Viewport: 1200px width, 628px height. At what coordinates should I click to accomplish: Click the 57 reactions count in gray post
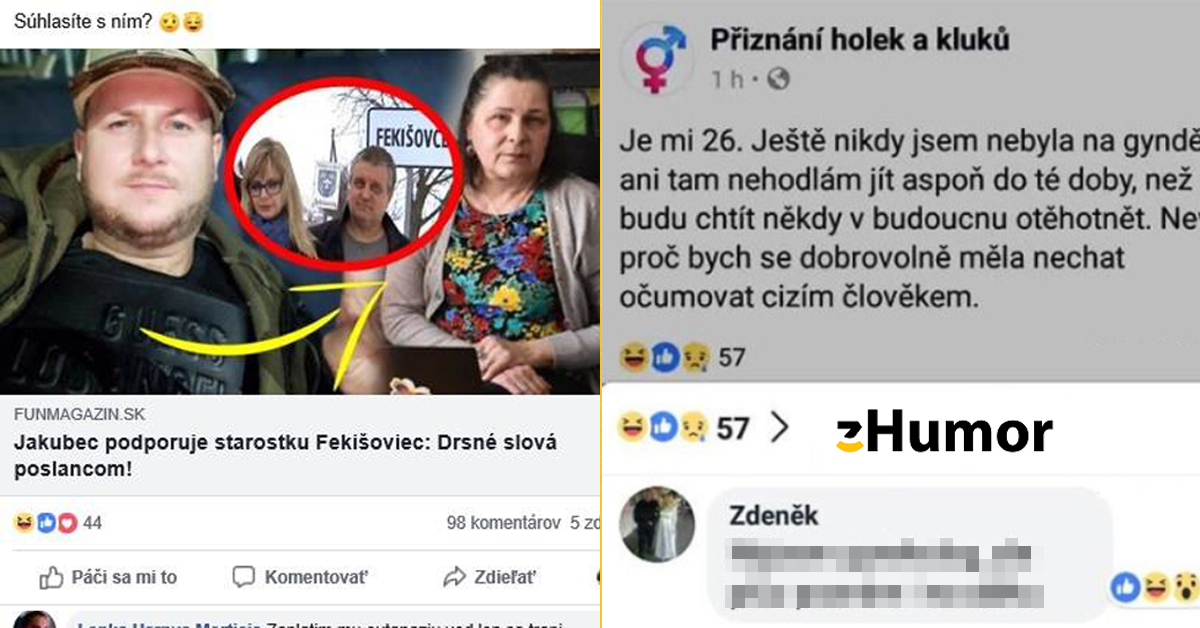(x=732, y=356)
